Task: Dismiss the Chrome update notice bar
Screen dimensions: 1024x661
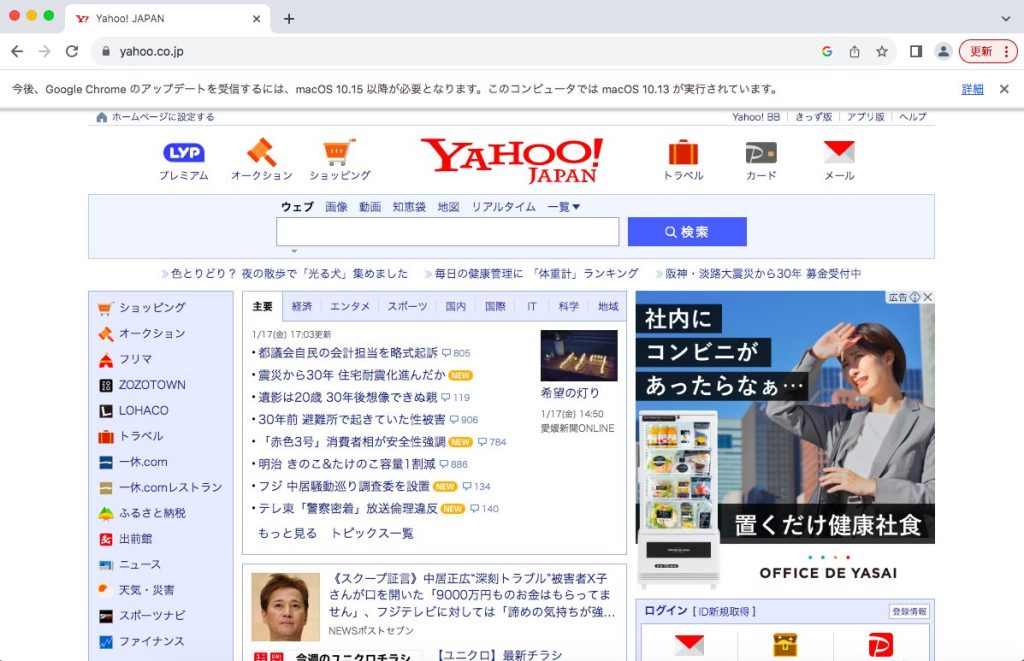Action: 1004,89
